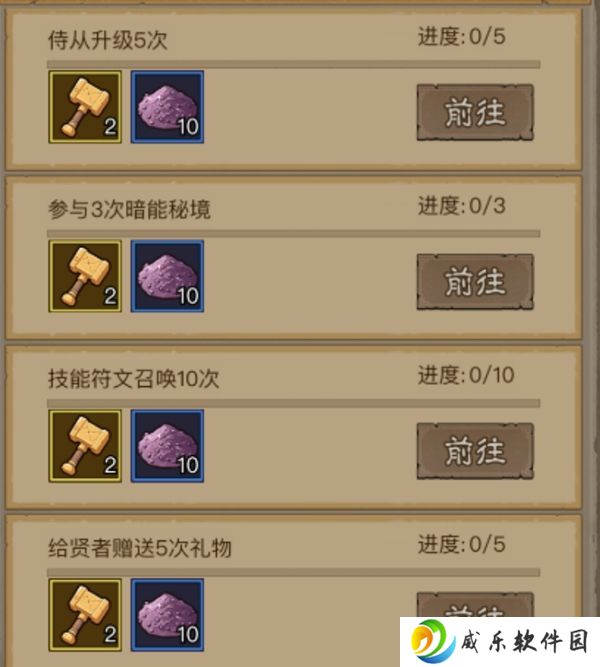Click the progress bar under 技能符文召唤10次
This screenshot has width=600, height=667.
(x=294, y=403)
